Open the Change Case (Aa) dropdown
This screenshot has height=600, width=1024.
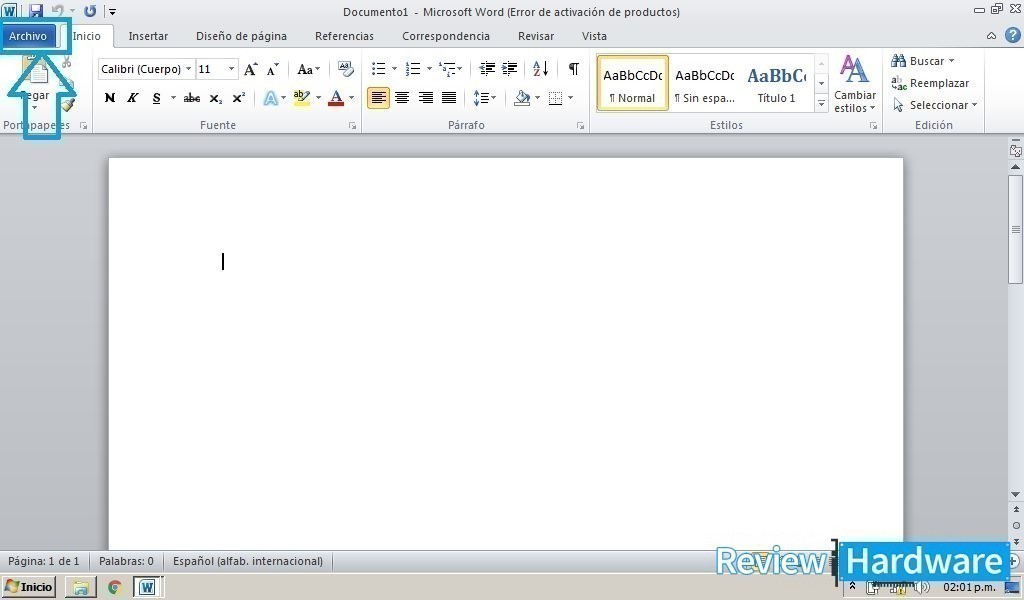point(308,69)
